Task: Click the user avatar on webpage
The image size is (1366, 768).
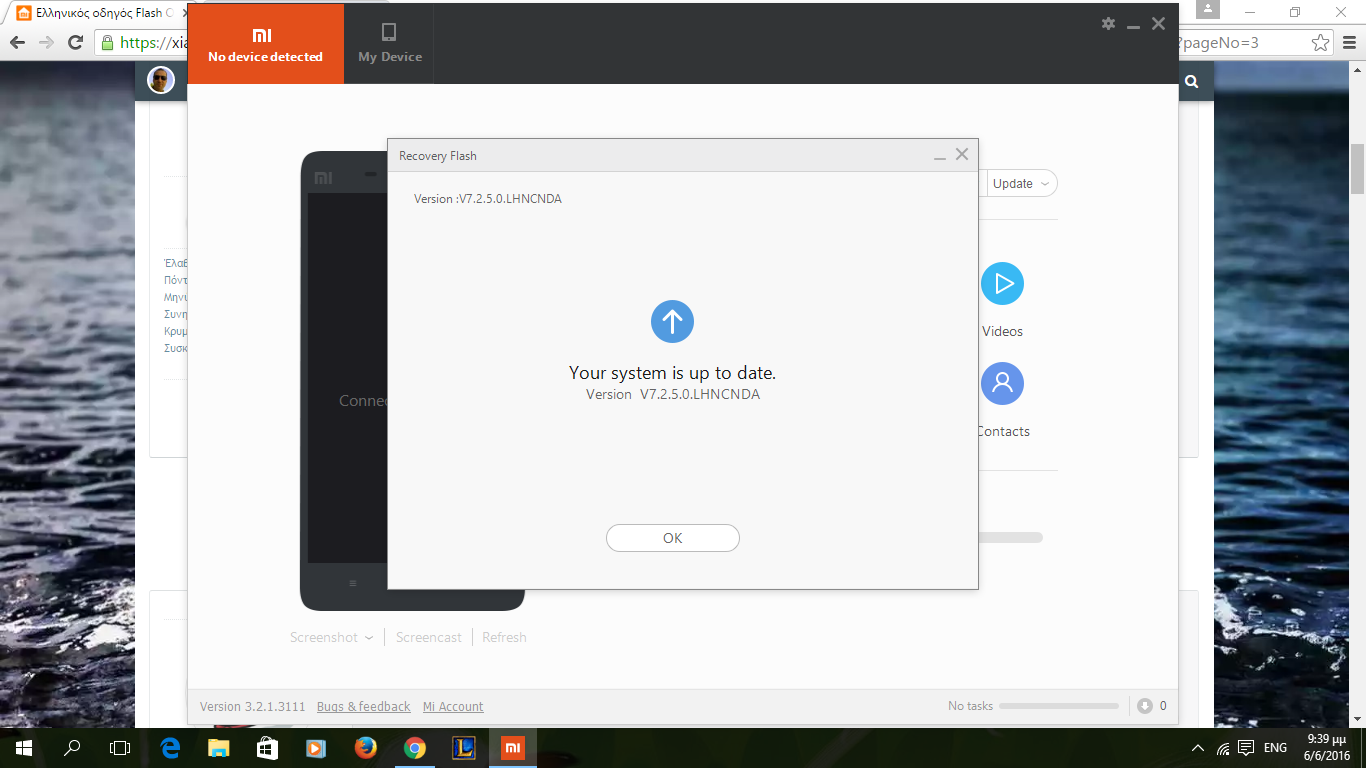Action: 161,81
